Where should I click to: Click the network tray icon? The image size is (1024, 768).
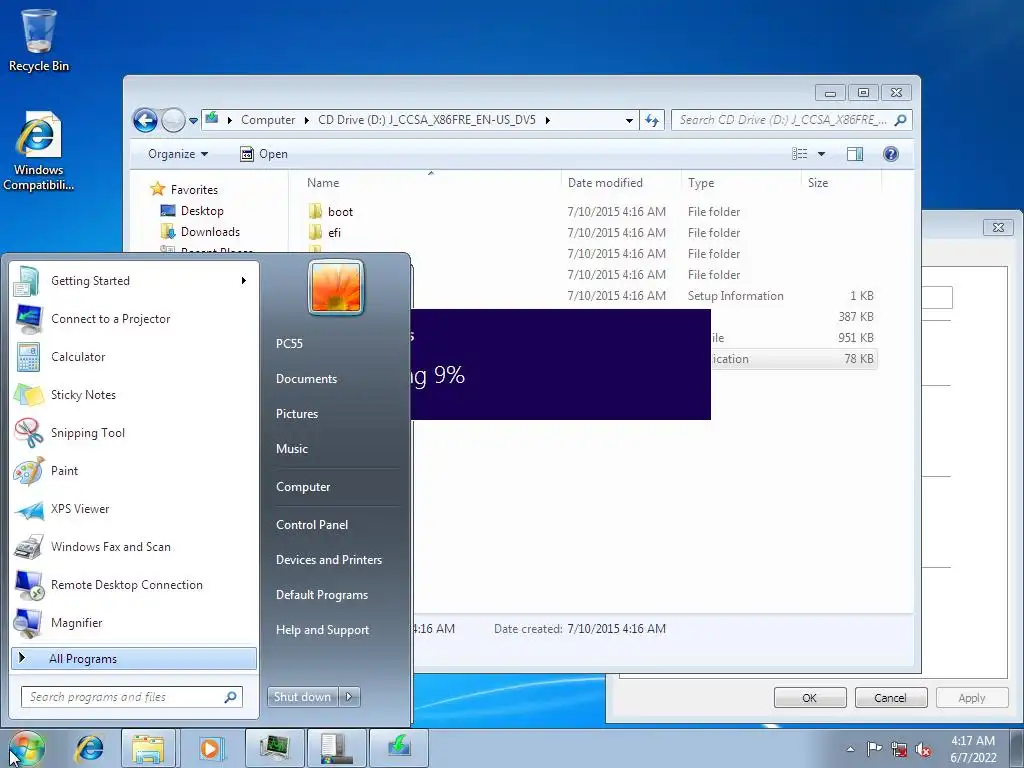(x=899, y=749)
